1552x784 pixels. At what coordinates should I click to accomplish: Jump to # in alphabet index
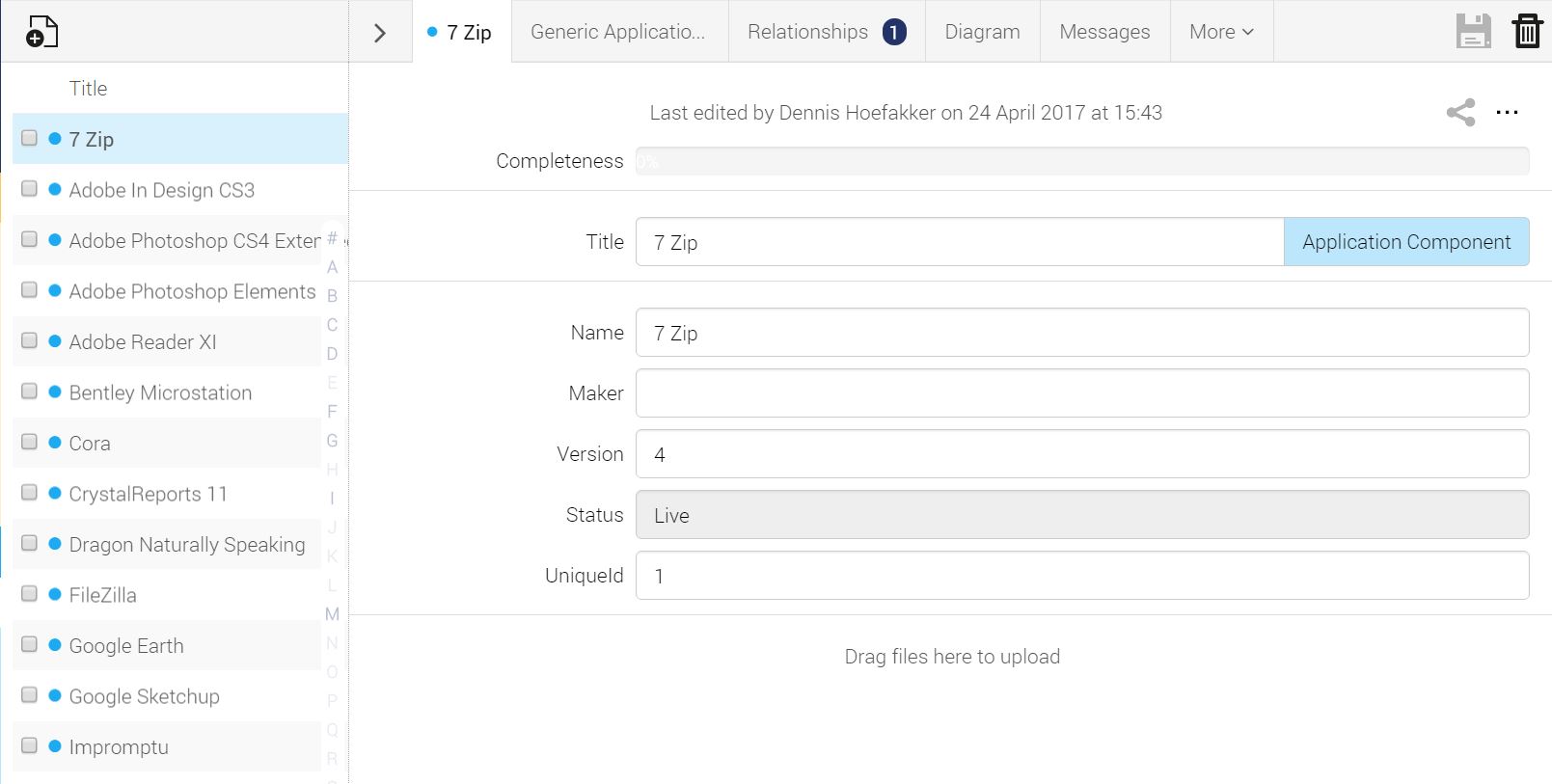point(332,237)
